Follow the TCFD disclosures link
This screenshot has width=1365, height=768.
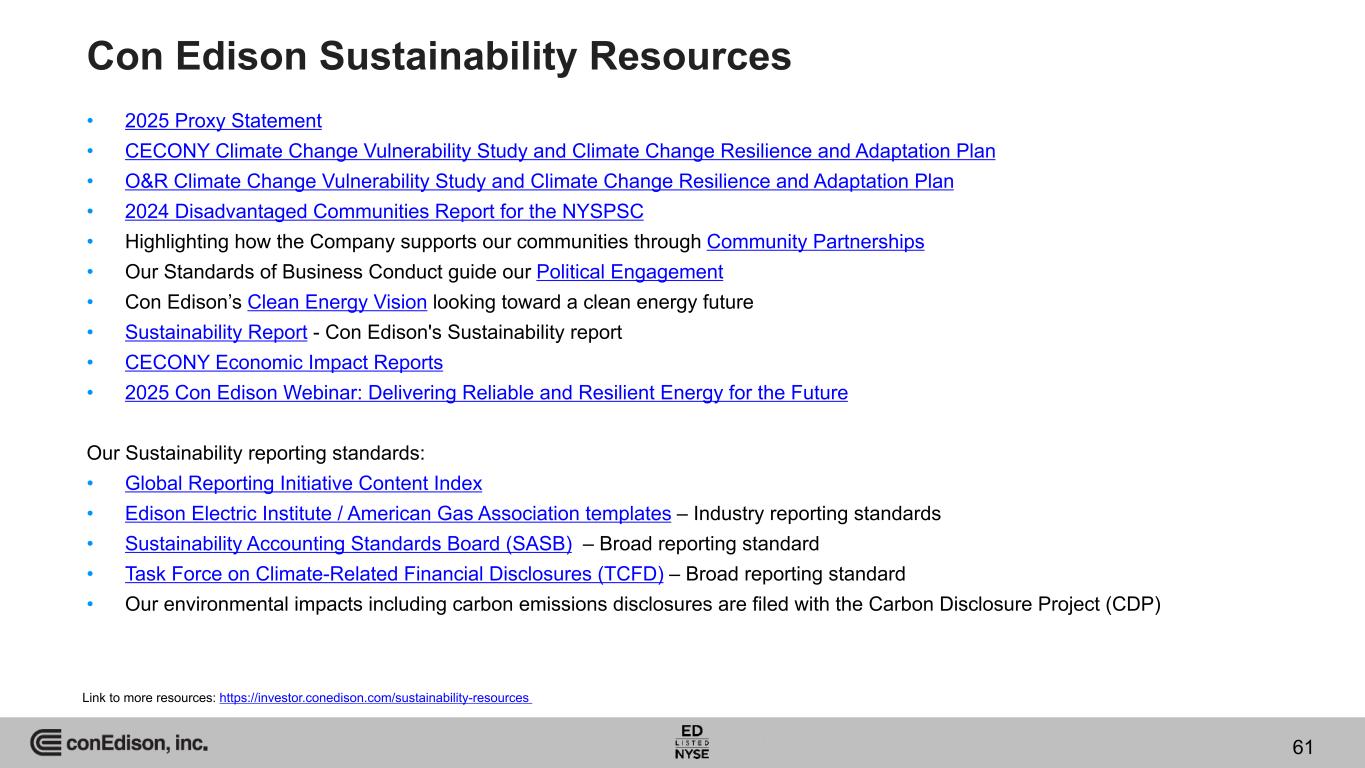[394, 574]
